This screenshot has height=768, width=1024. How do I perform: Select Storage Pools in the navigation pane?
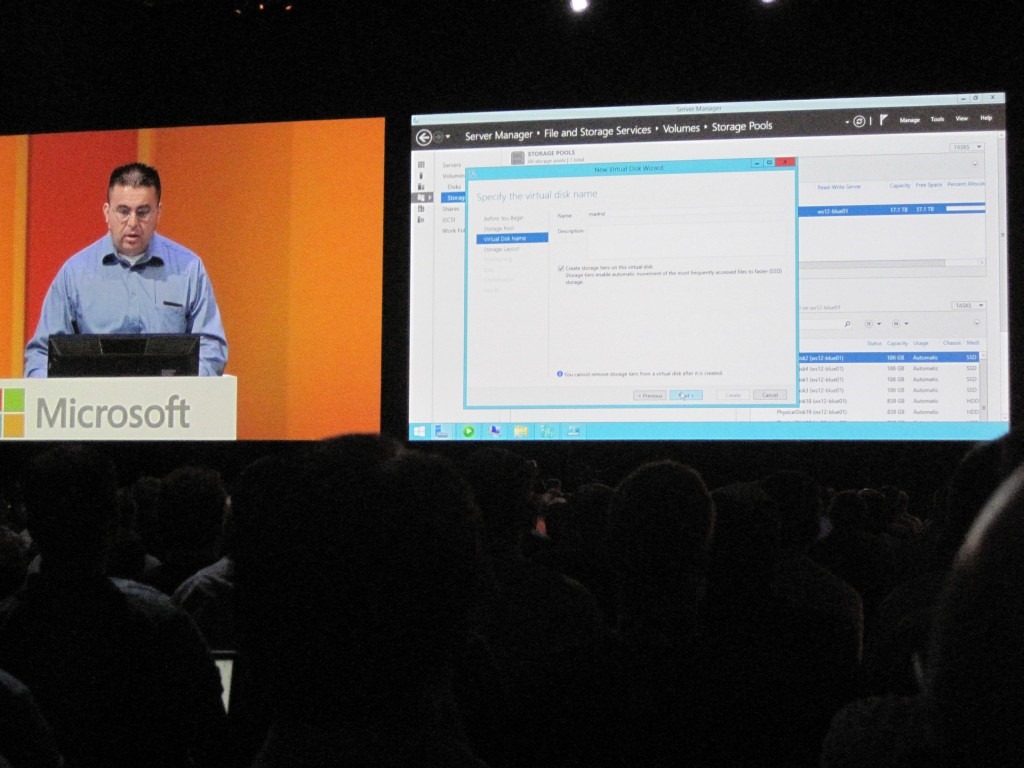453,197
